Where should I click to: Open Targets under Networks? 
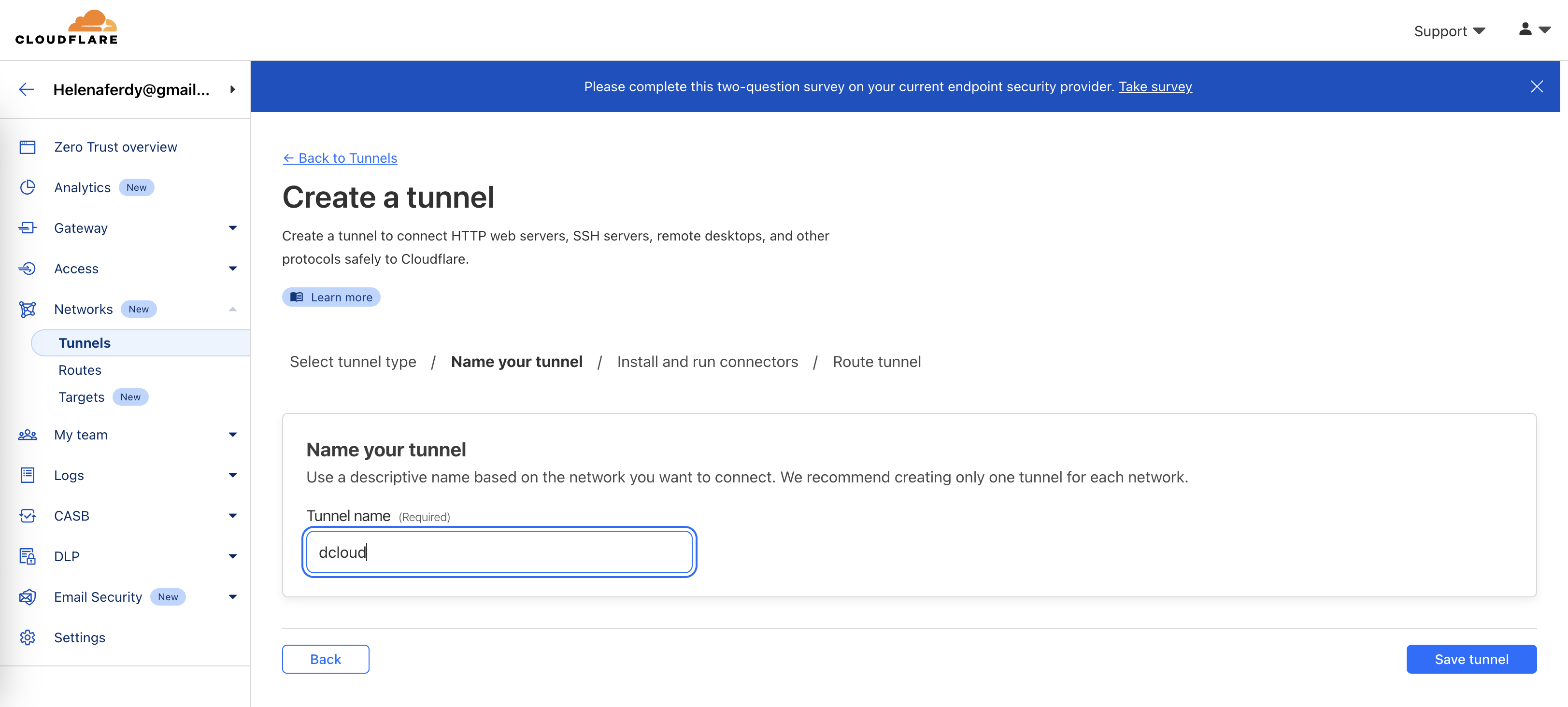82,397
